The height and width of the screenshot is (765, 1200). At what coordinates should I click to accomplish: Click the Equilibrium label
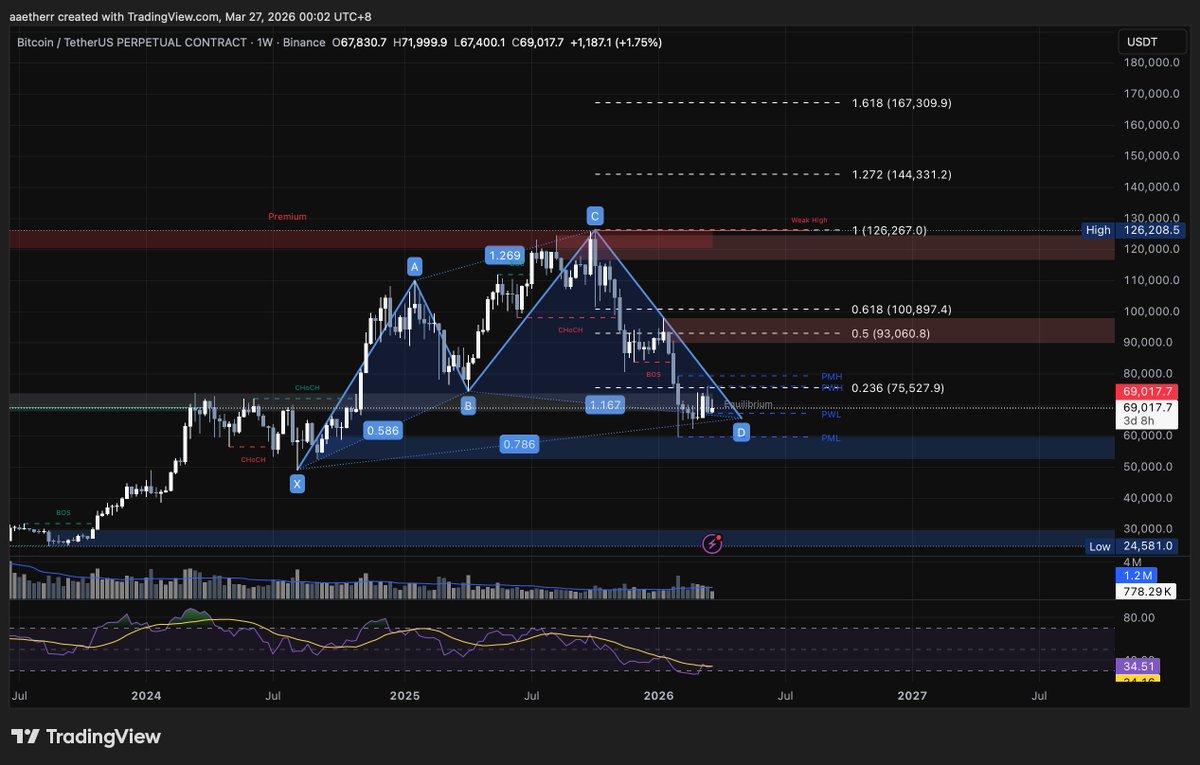coord(748,405)
